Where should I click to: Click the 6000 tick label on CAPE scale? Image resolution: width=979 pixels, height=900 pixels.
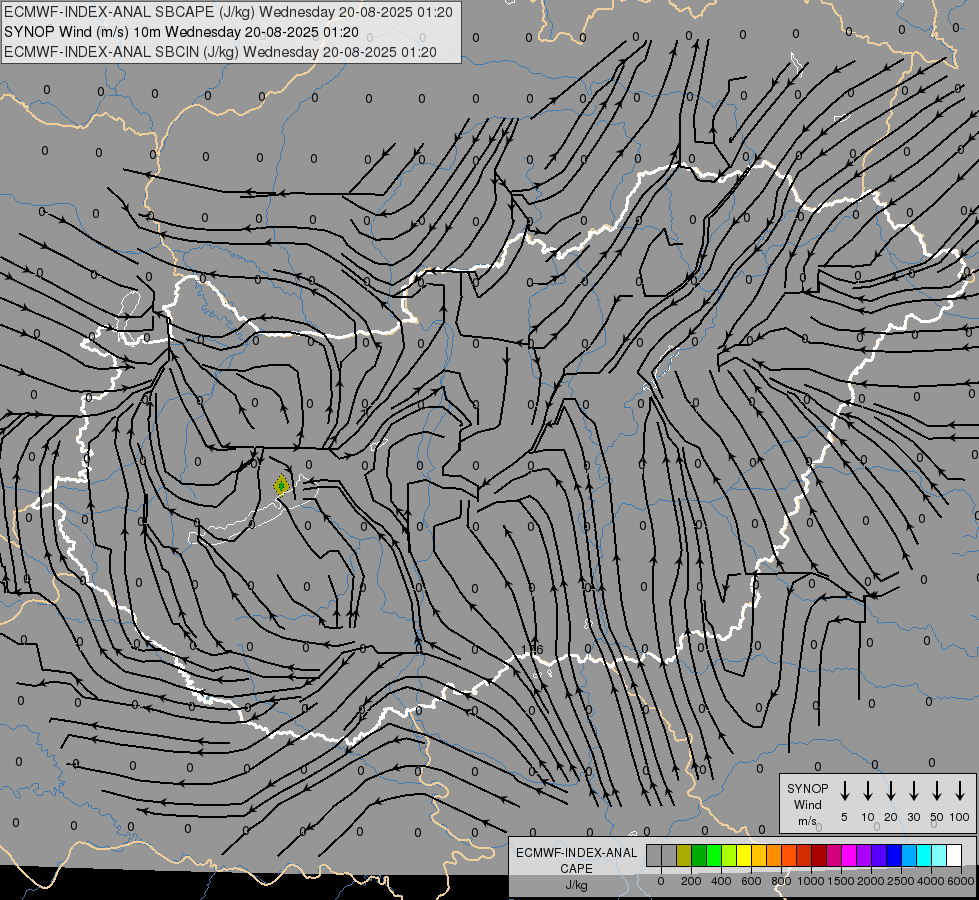(x=961, y=881)
